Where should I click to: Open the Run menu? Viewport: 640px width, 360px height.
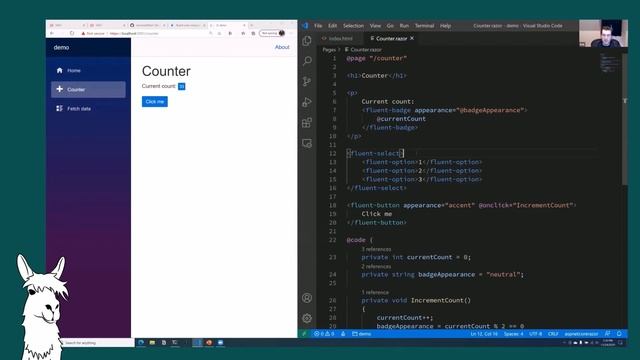point(404,25)
